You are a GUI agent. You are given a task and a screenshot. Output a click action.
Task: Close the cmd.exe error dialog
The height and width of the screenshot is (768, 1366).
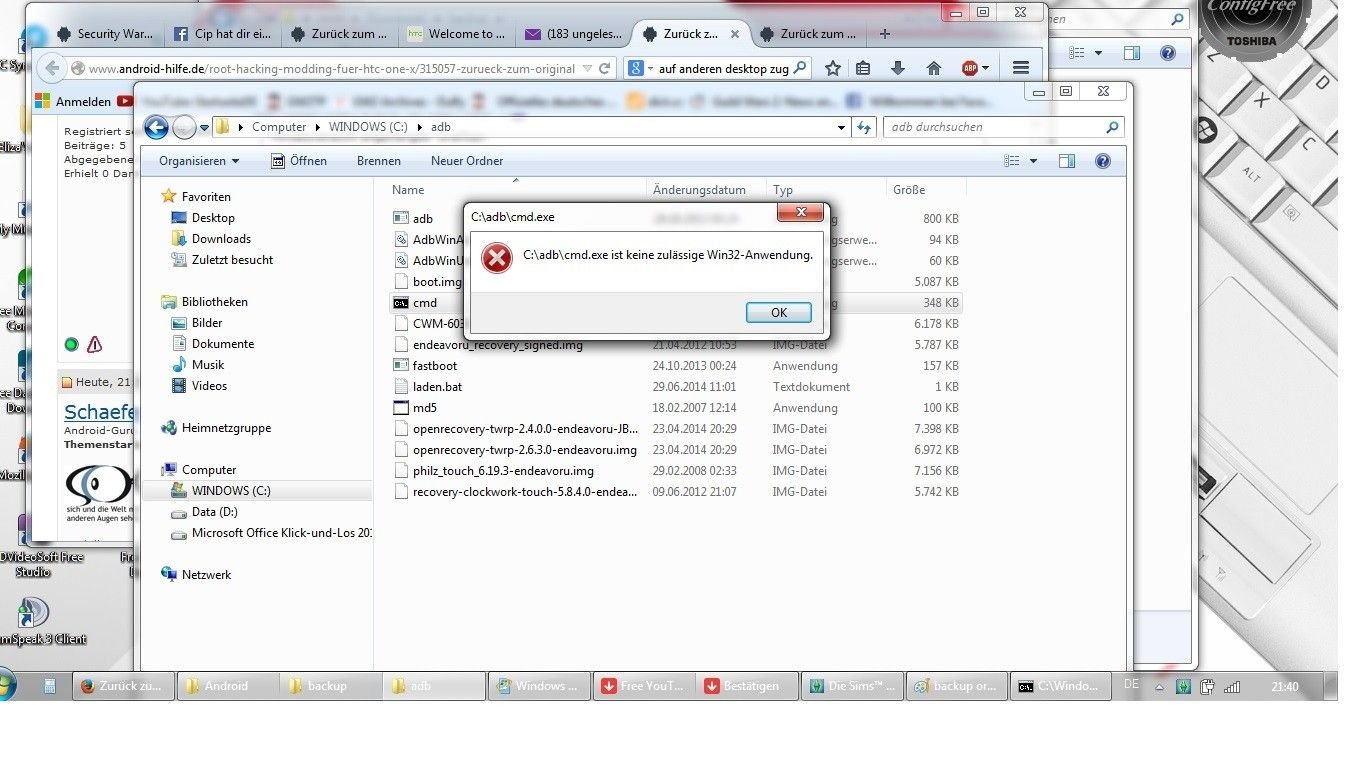[801, 213]
